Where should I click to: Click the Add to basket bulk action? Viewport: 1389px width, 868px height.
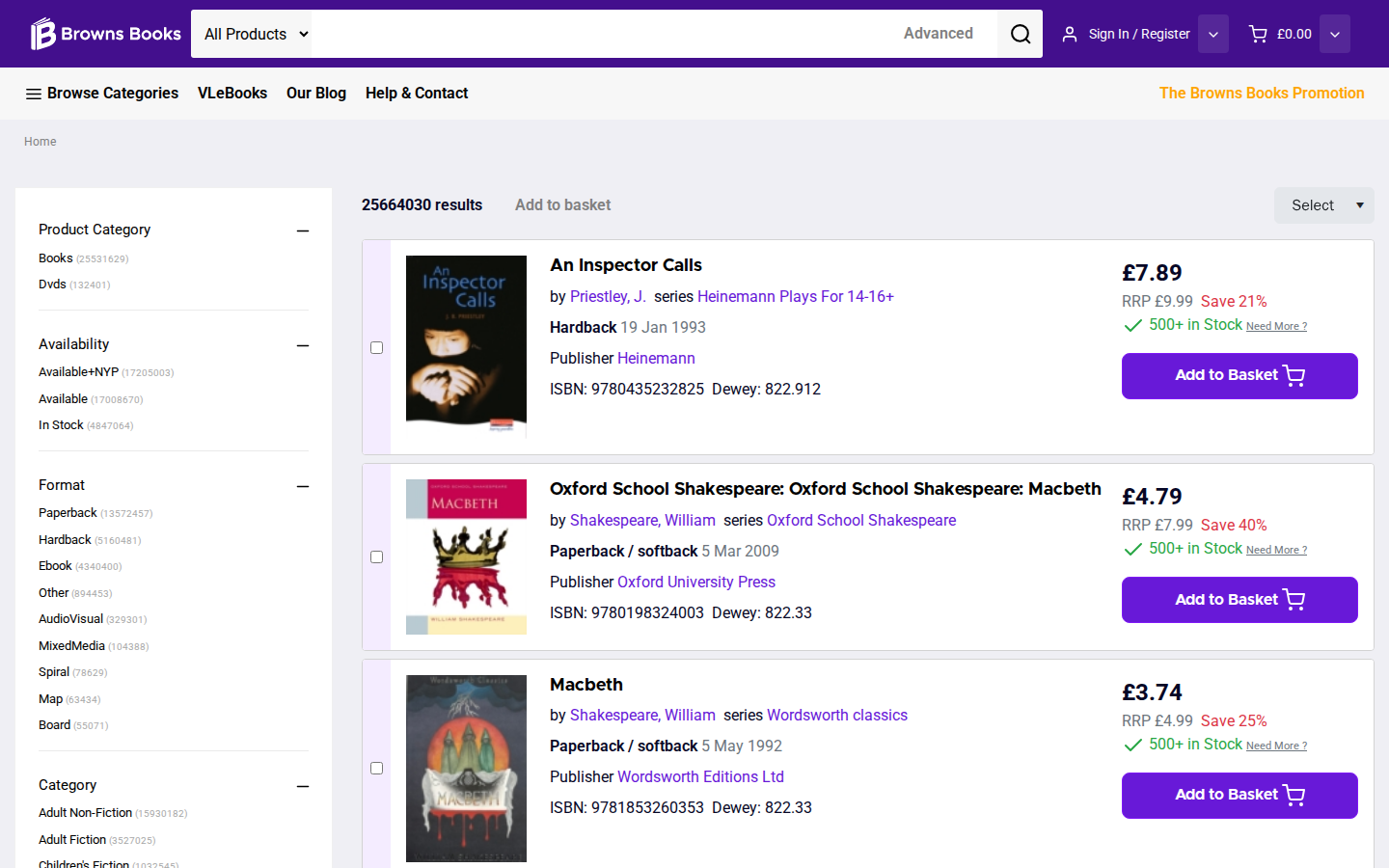pos(562,204)
